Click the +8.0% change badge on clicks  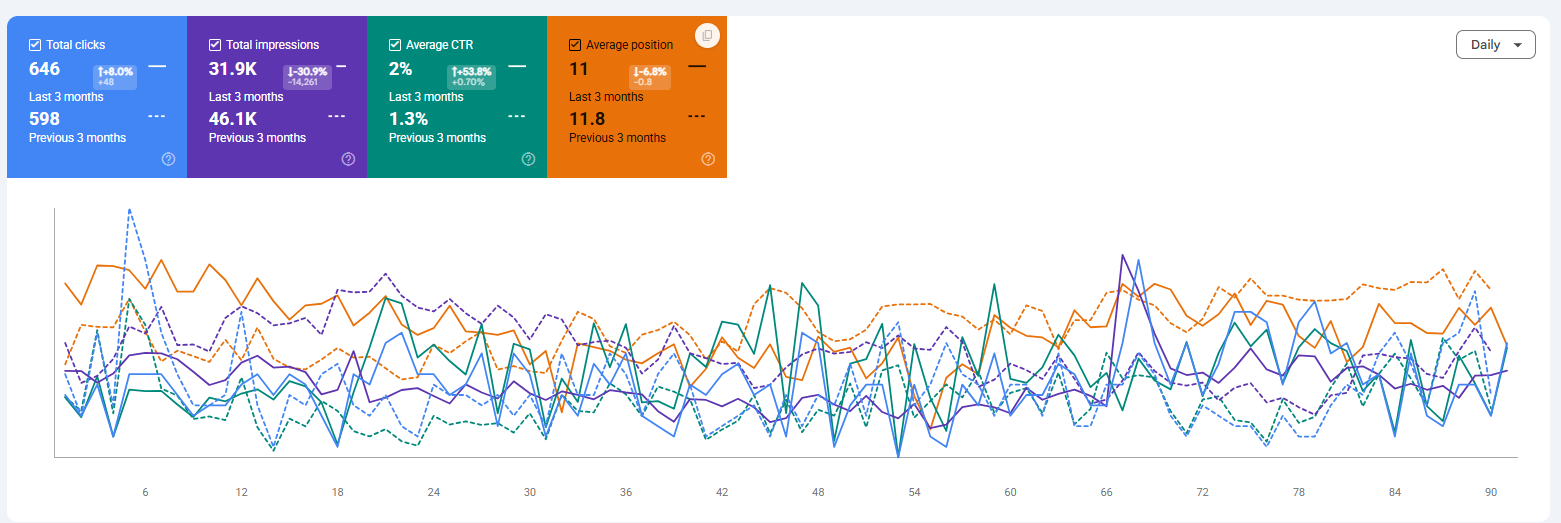tap(115, 76)
